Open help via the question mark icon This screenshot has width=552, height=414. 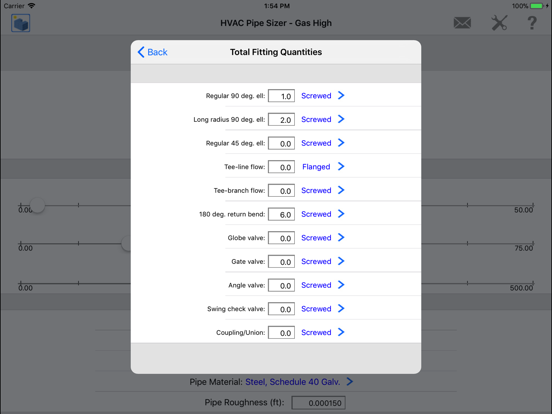[x=532, y=23]
